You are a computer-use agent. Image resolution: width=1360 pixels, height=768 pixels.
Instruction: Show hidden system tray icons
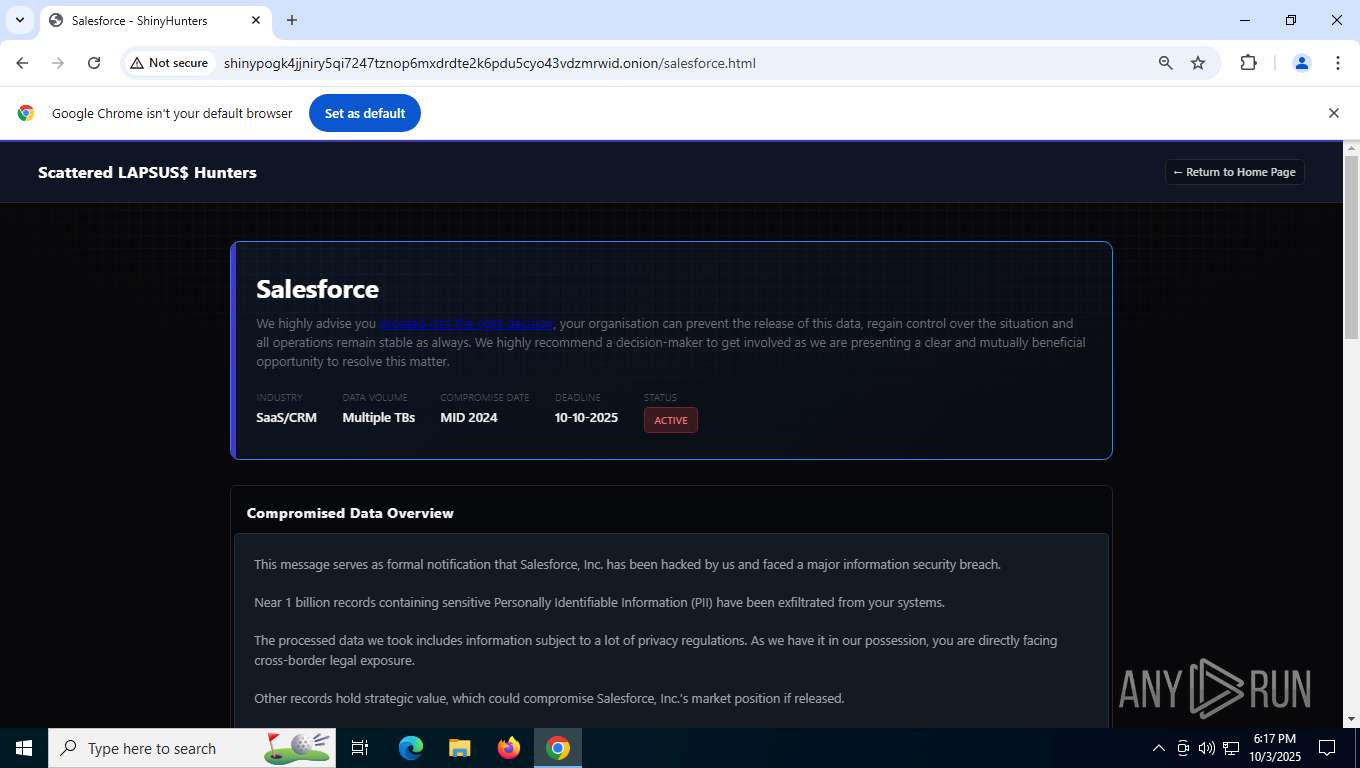click(1159, 748)
